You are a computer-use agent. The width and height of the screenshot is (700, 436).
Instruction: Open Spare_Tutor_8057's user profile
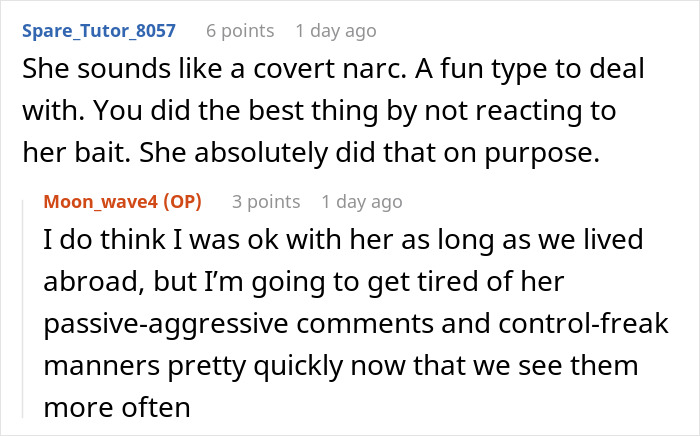(98, 30)
